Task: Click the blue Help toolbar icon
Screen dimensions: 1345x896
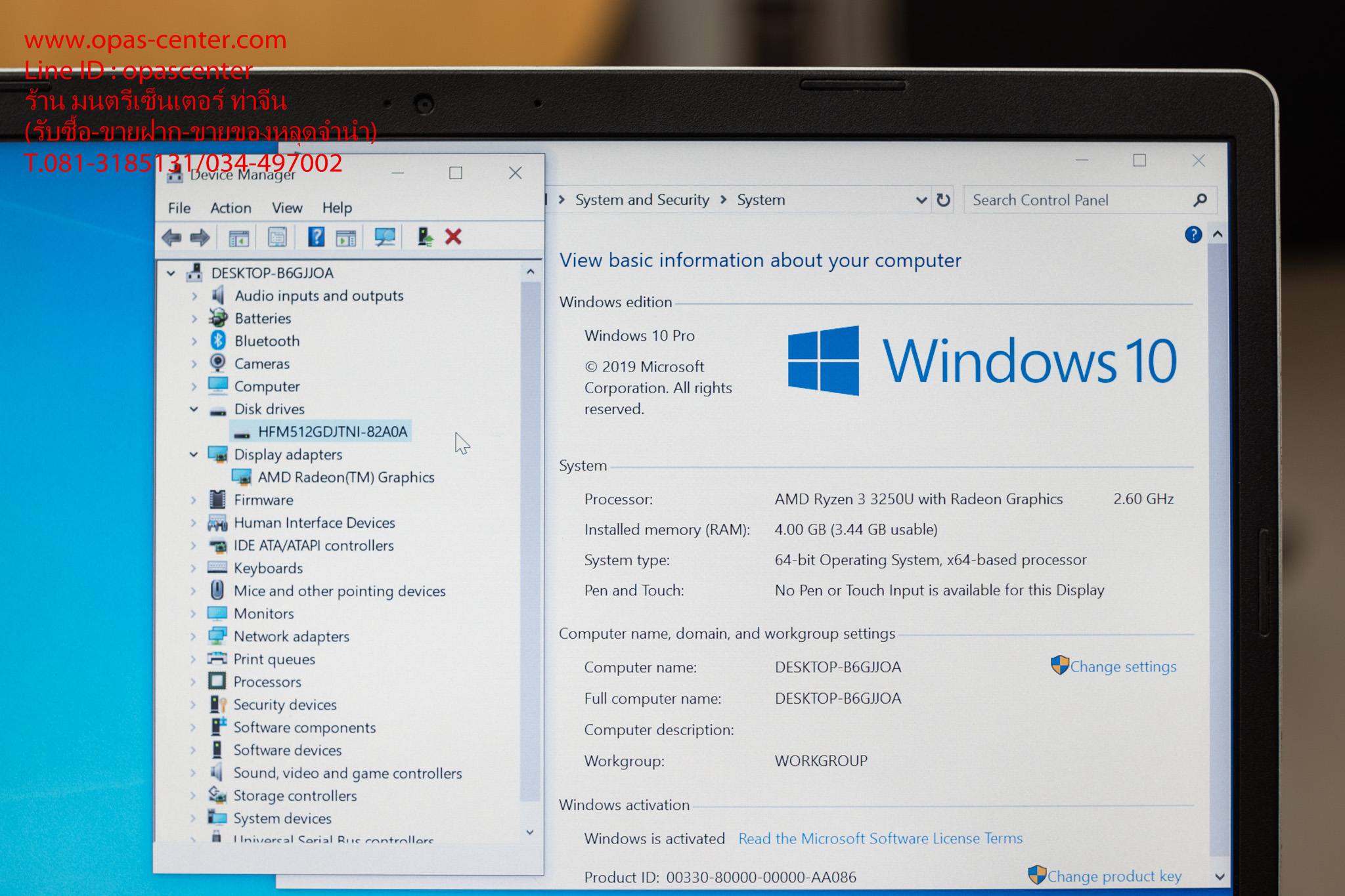Action: [316, 237]
